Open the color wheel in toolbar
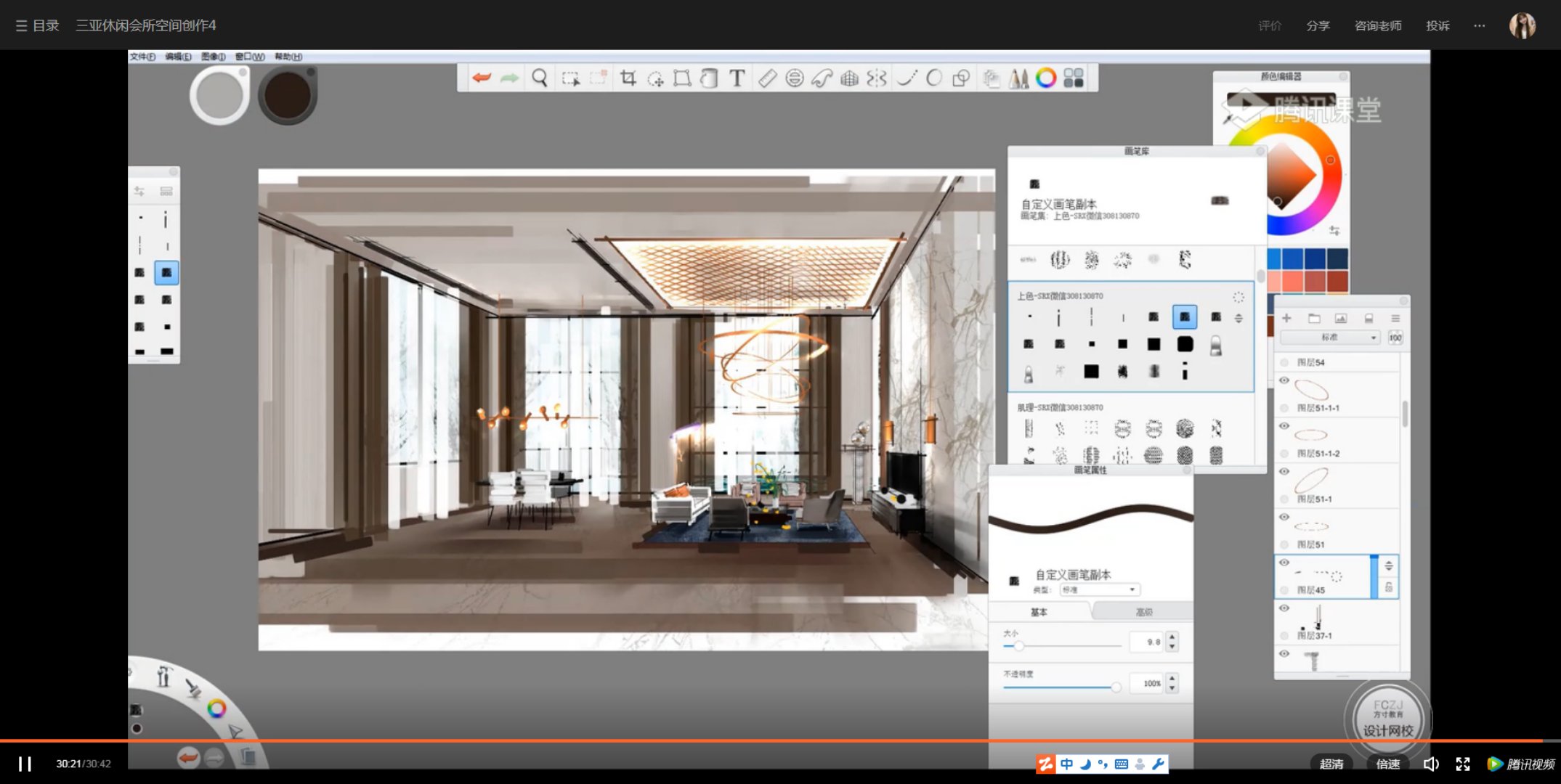 coord(1046,78)
